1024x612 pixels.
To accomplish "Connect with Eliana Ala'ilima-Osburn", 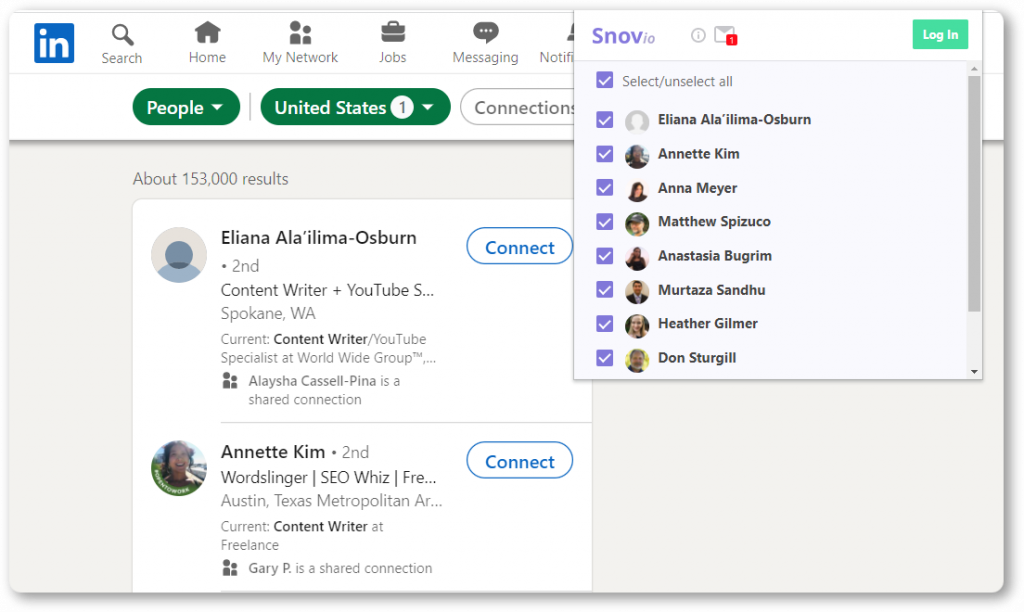I will pyautogui.click(x=519, y=246).
